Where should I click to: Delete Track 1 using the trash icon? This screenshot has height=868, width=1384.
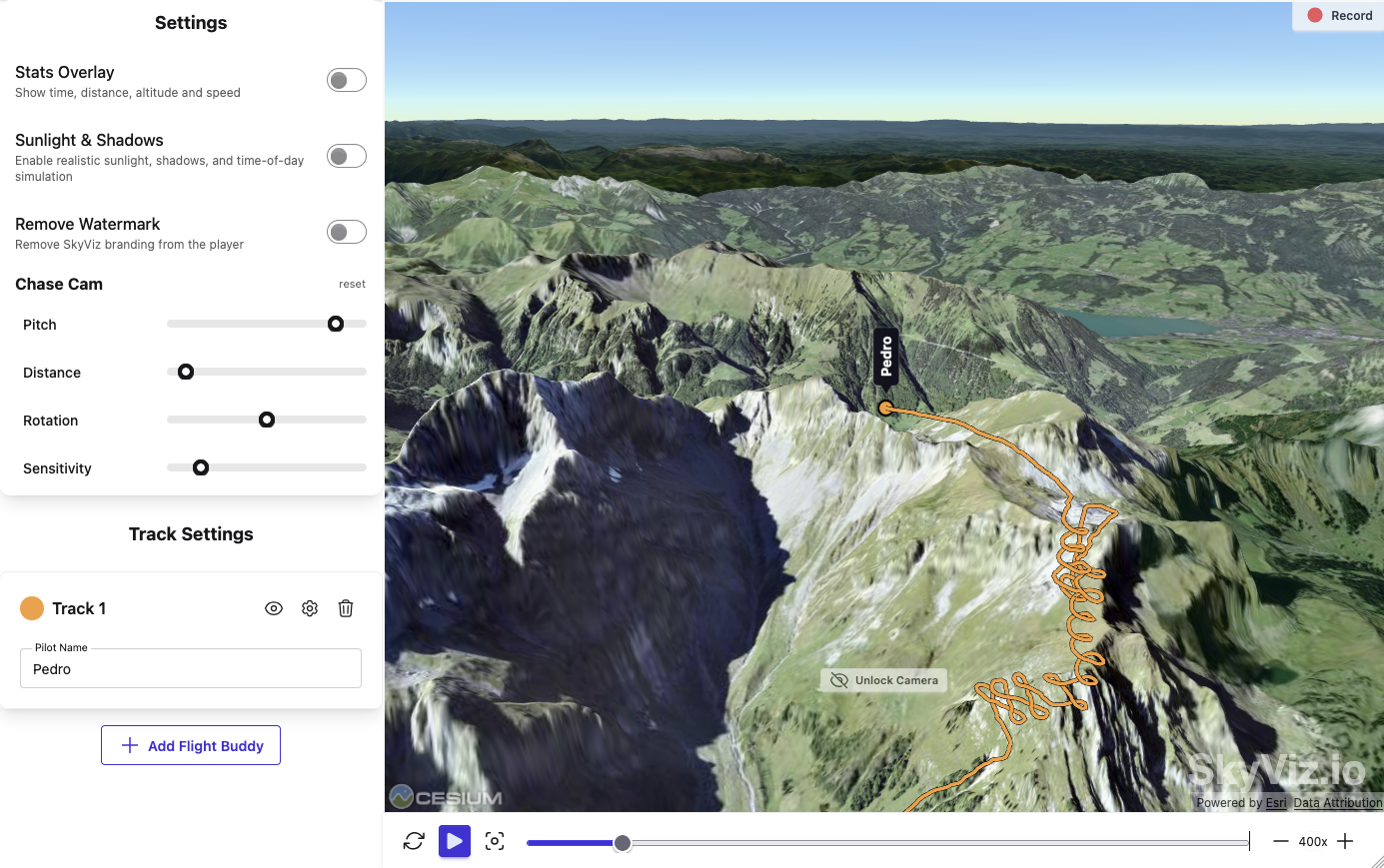coord(345,608)
